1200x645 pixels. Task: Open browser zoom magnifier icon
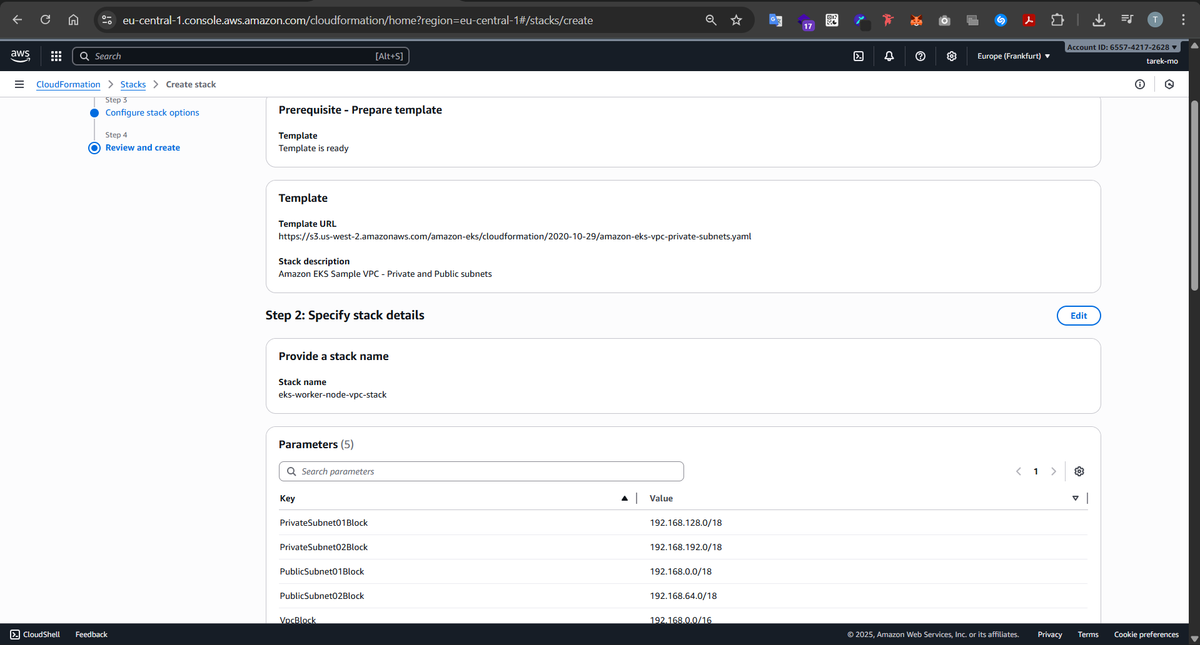[x=711, y=19]
